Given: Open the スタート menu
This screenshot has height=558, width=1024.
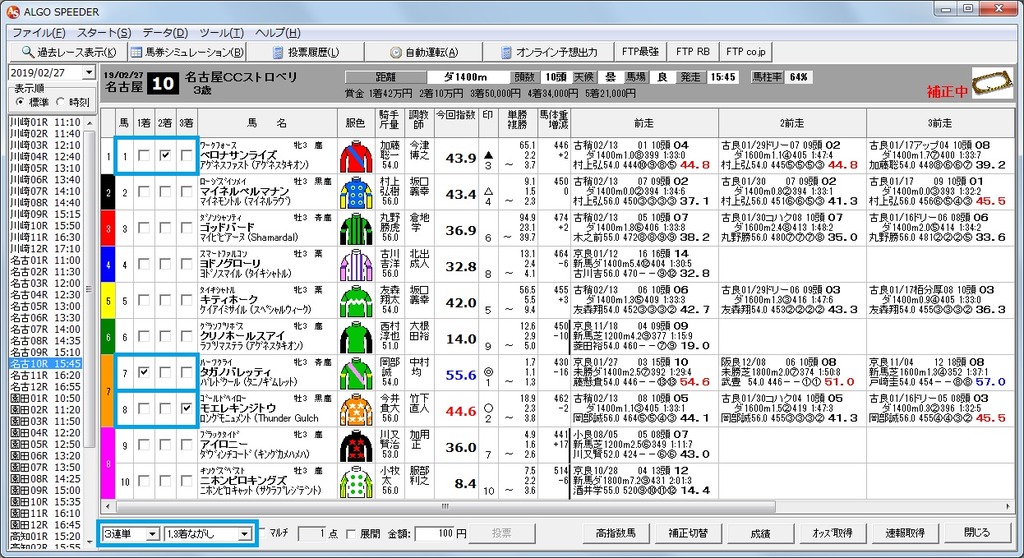Looking at the screenshot, I should (104, 33).
